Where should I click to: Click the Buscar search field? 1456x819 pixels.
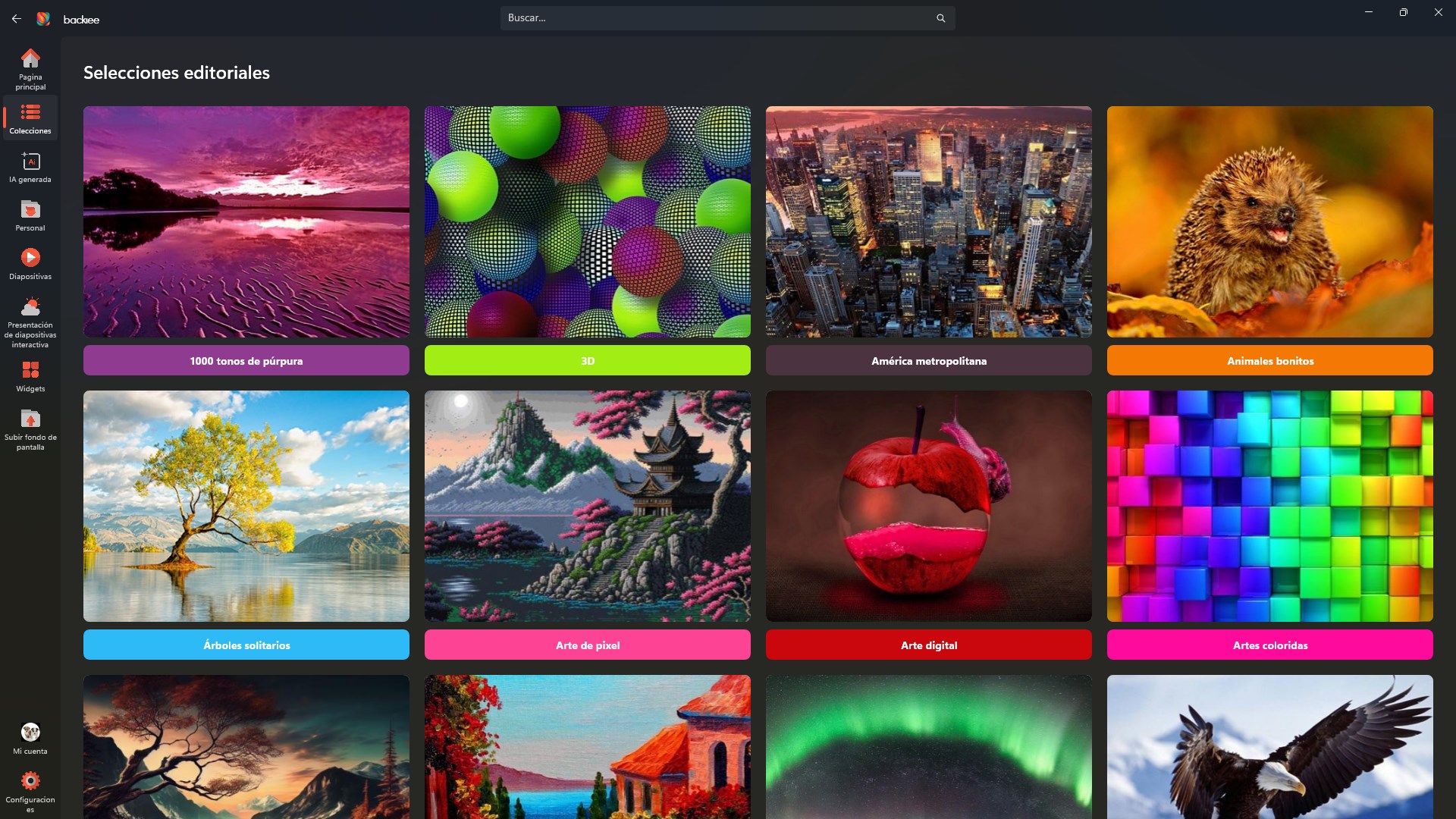coord(728,18)
